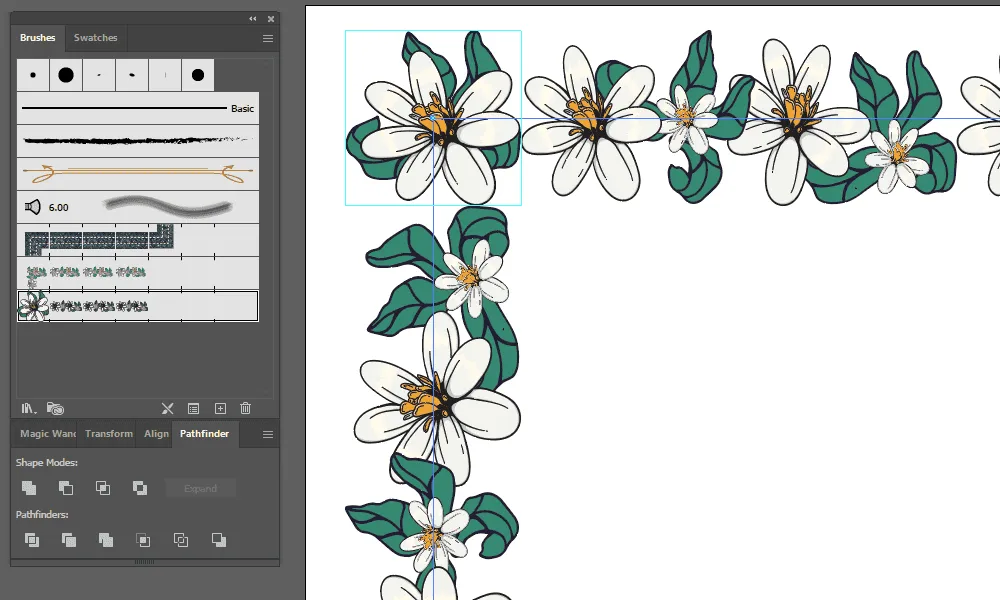Screen dimensions: 1000x600
Task: Select the small oval calligraphic brush
Action: tap(132, 75)
